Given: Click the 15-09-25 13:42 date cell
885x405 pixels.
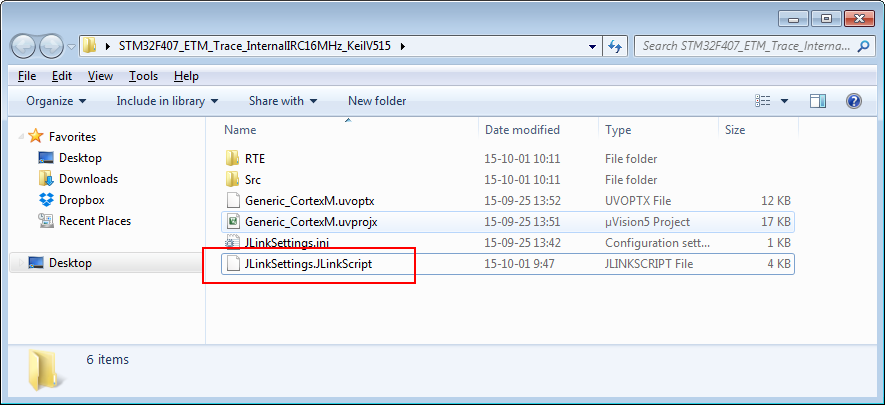Looking at the screenshot, I should click(522, 243).
